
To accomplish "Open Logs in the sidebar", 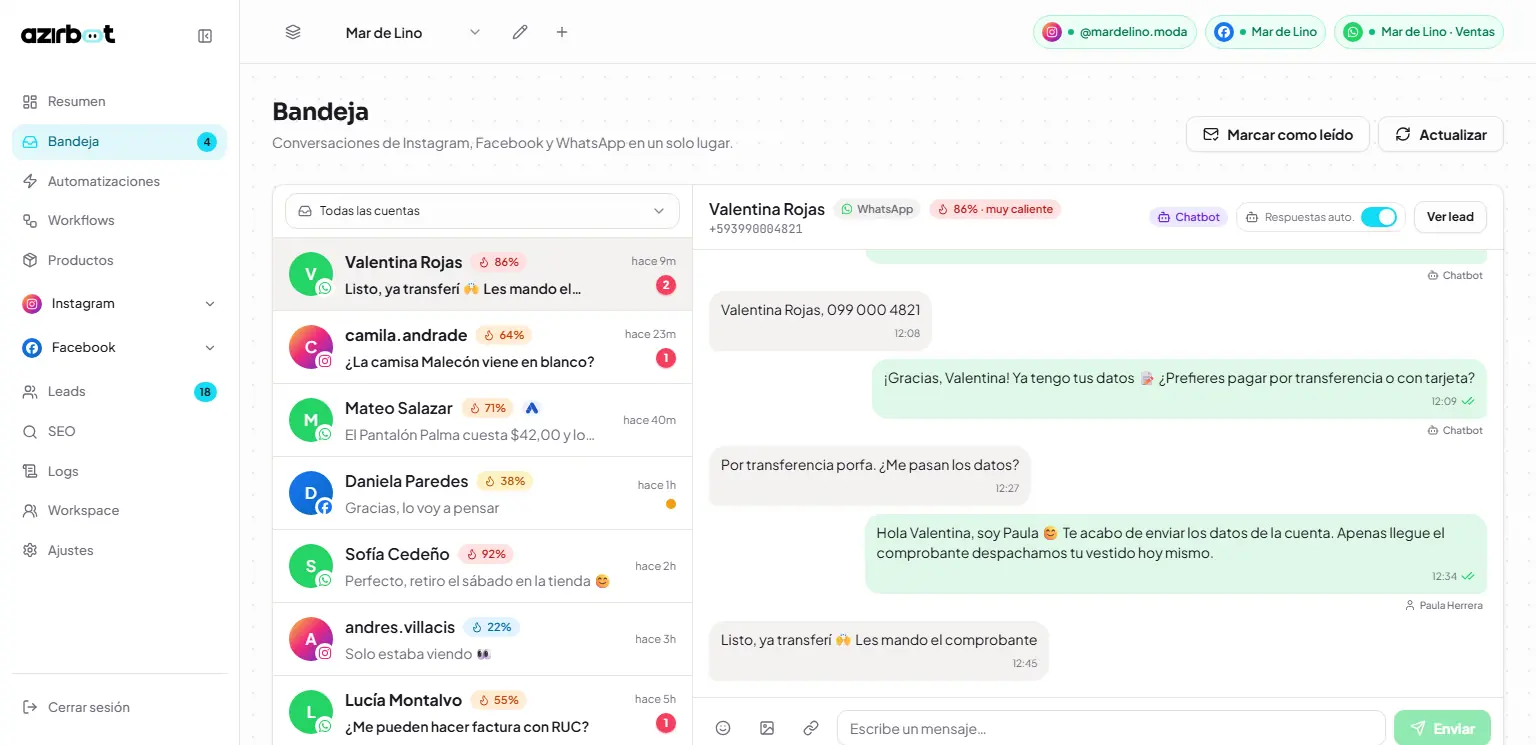I will click(x=120, y=471).
